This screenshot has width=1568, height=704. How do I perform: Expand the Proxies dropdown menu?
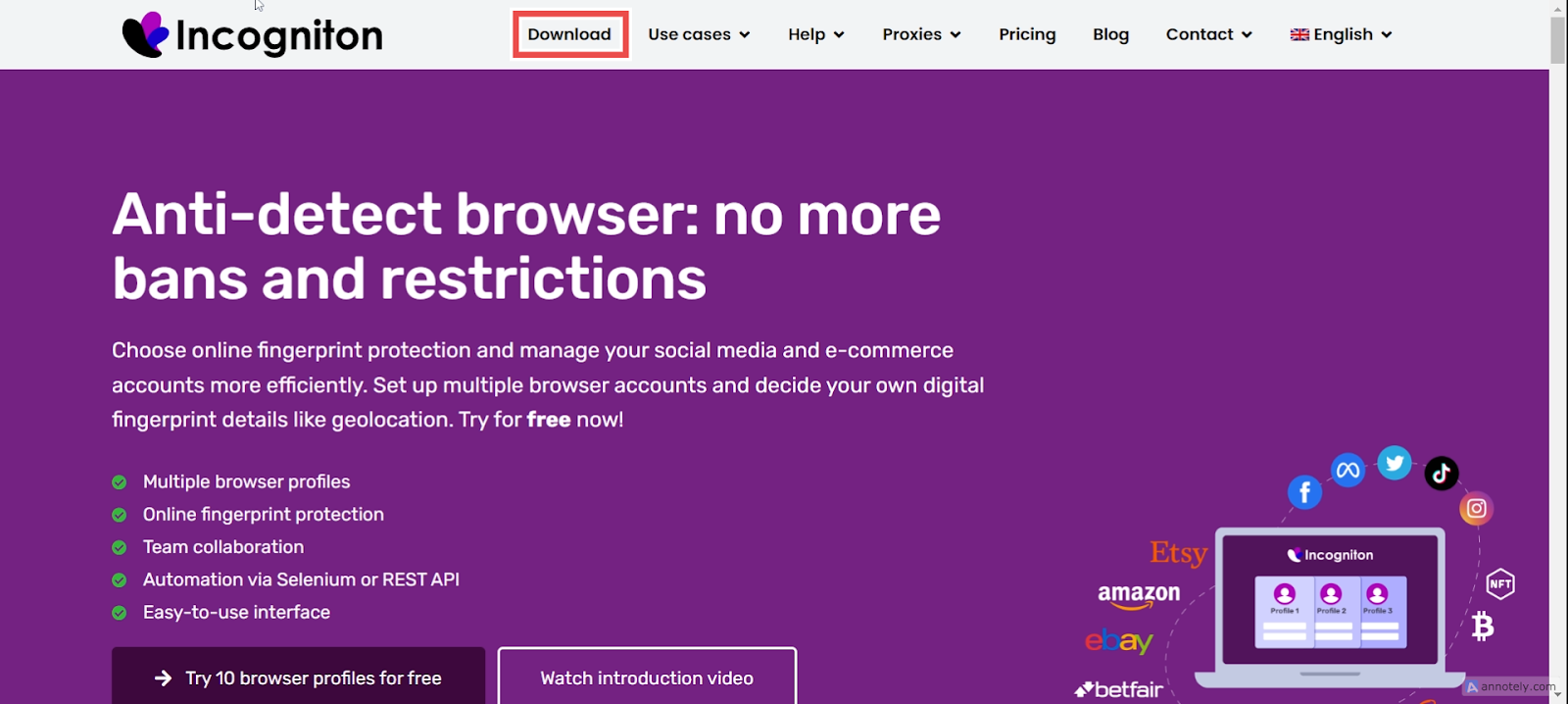pyautogui.click(x=921, y=34)
